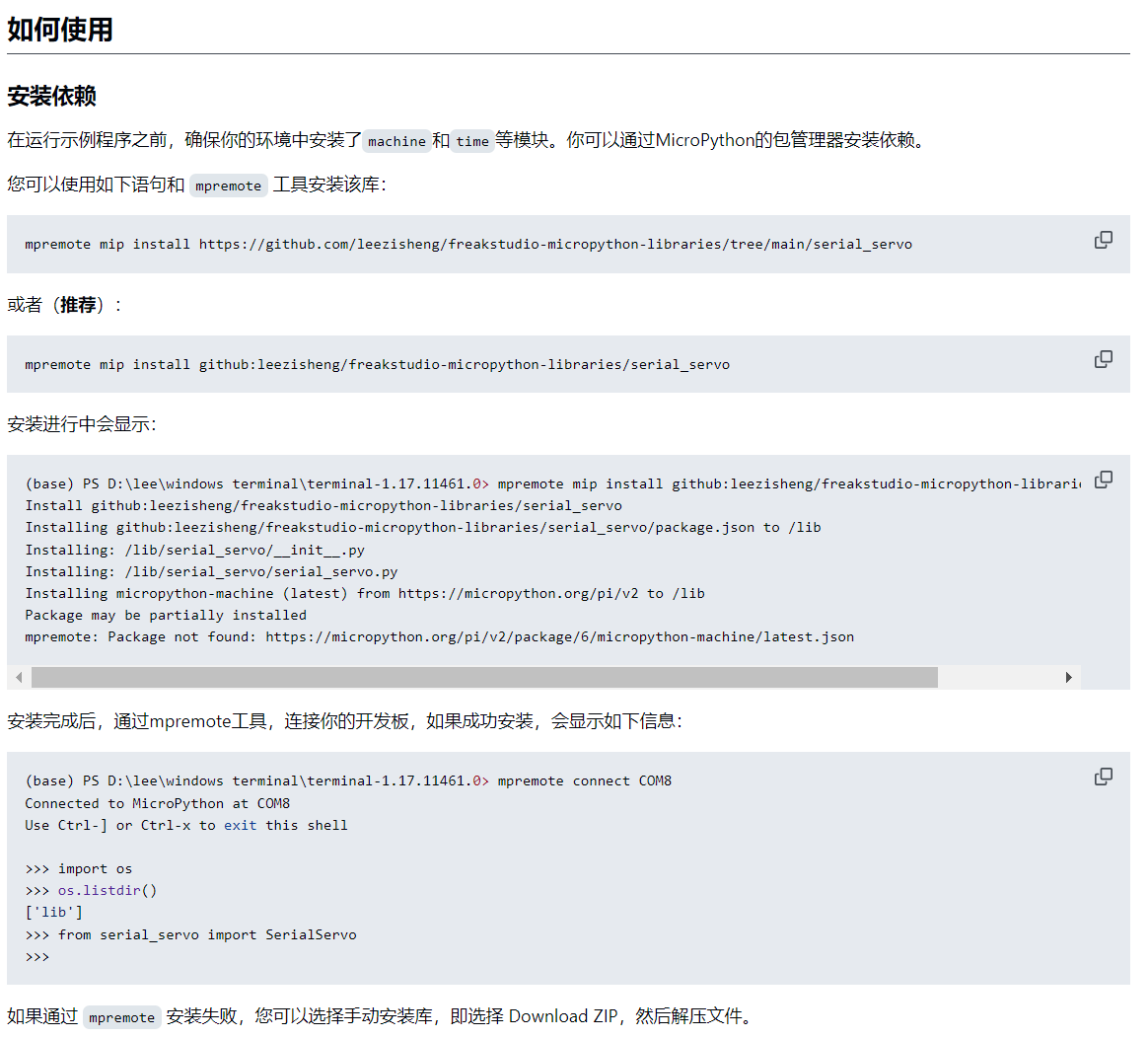Click the '>>> import os' line

(x=78, y=869)
